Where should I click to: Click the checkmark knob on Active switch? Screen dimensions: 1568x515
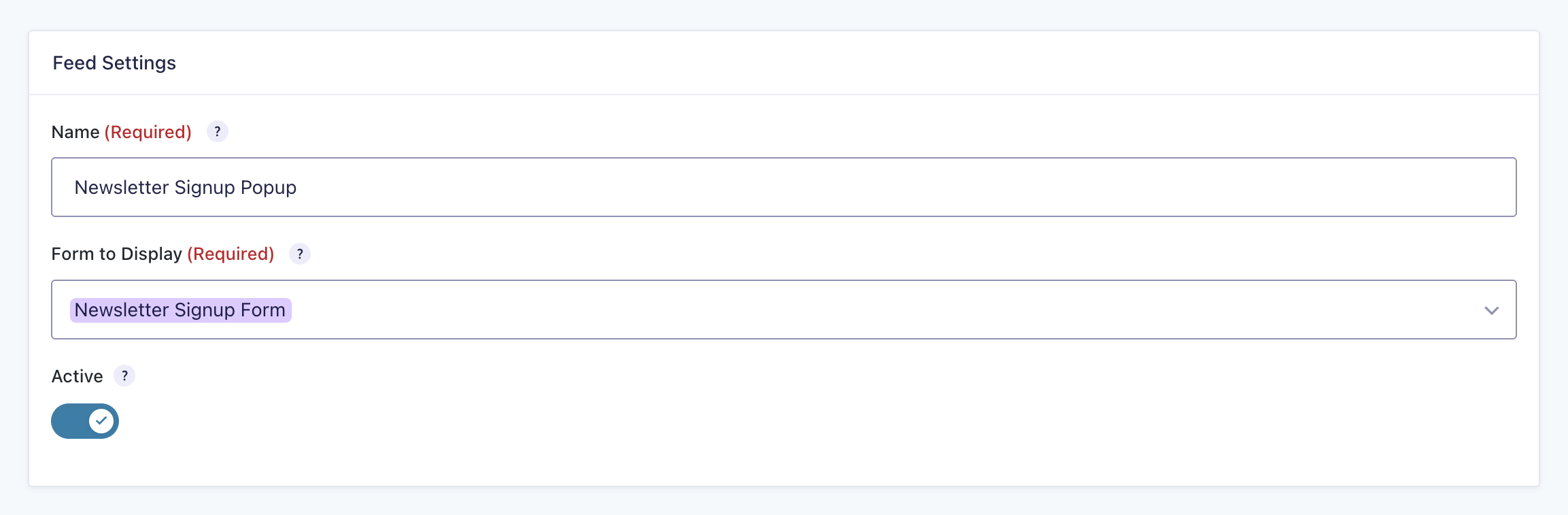coord(101,421)
